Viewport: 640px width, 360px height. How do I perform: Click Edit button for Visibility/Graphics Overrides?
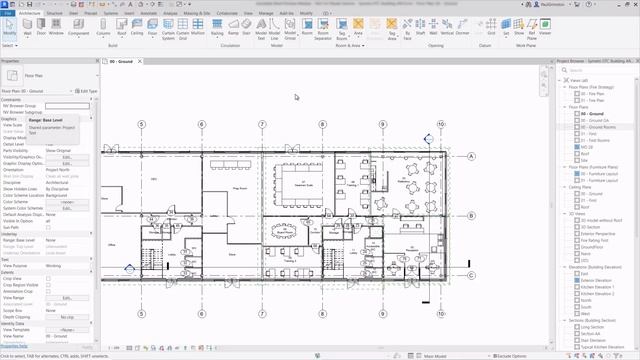point(67,157)
